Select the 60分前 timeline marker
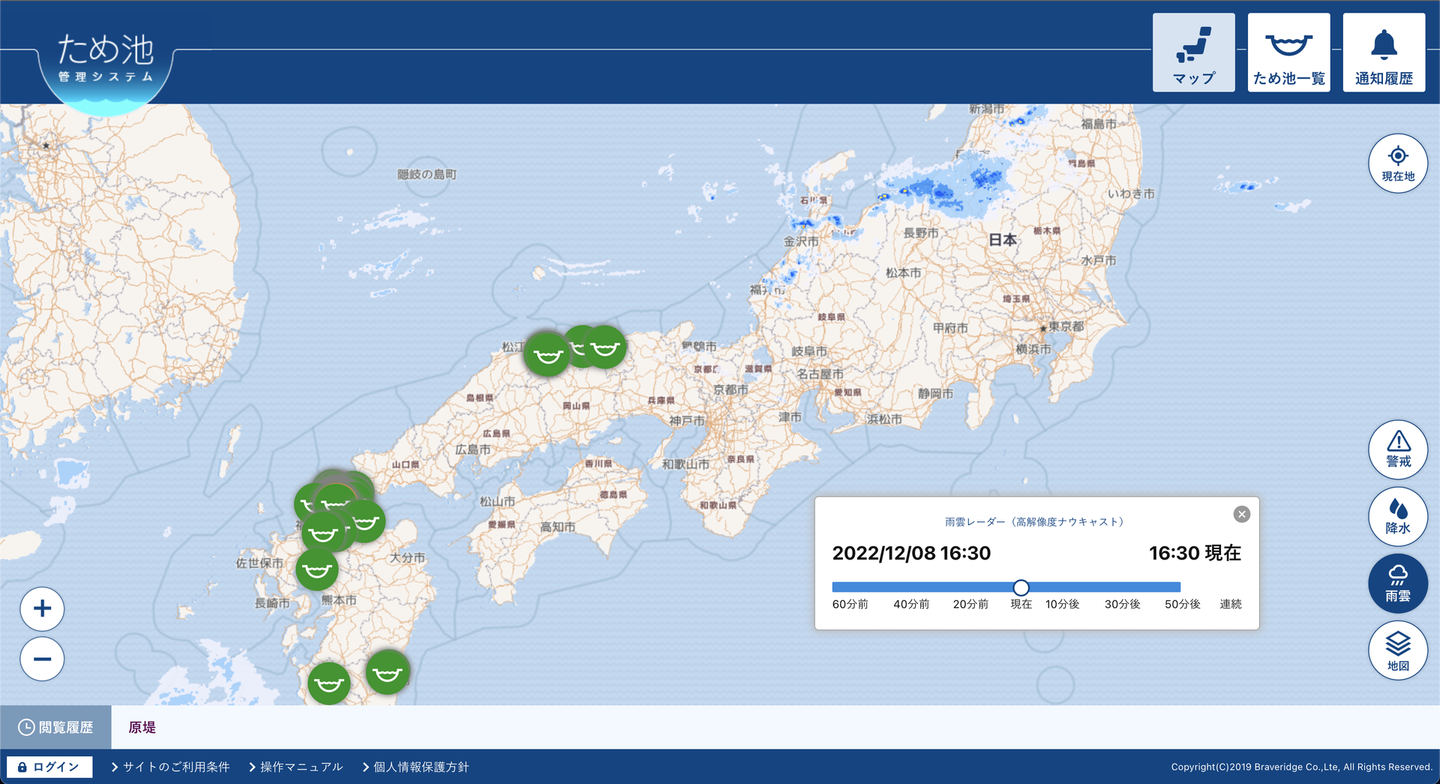This screenshot has height=784, width=1440. (x=850, y=605)
